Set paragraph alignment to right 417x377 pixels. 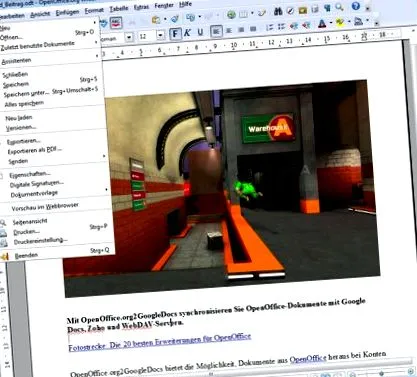click(241, 30)
